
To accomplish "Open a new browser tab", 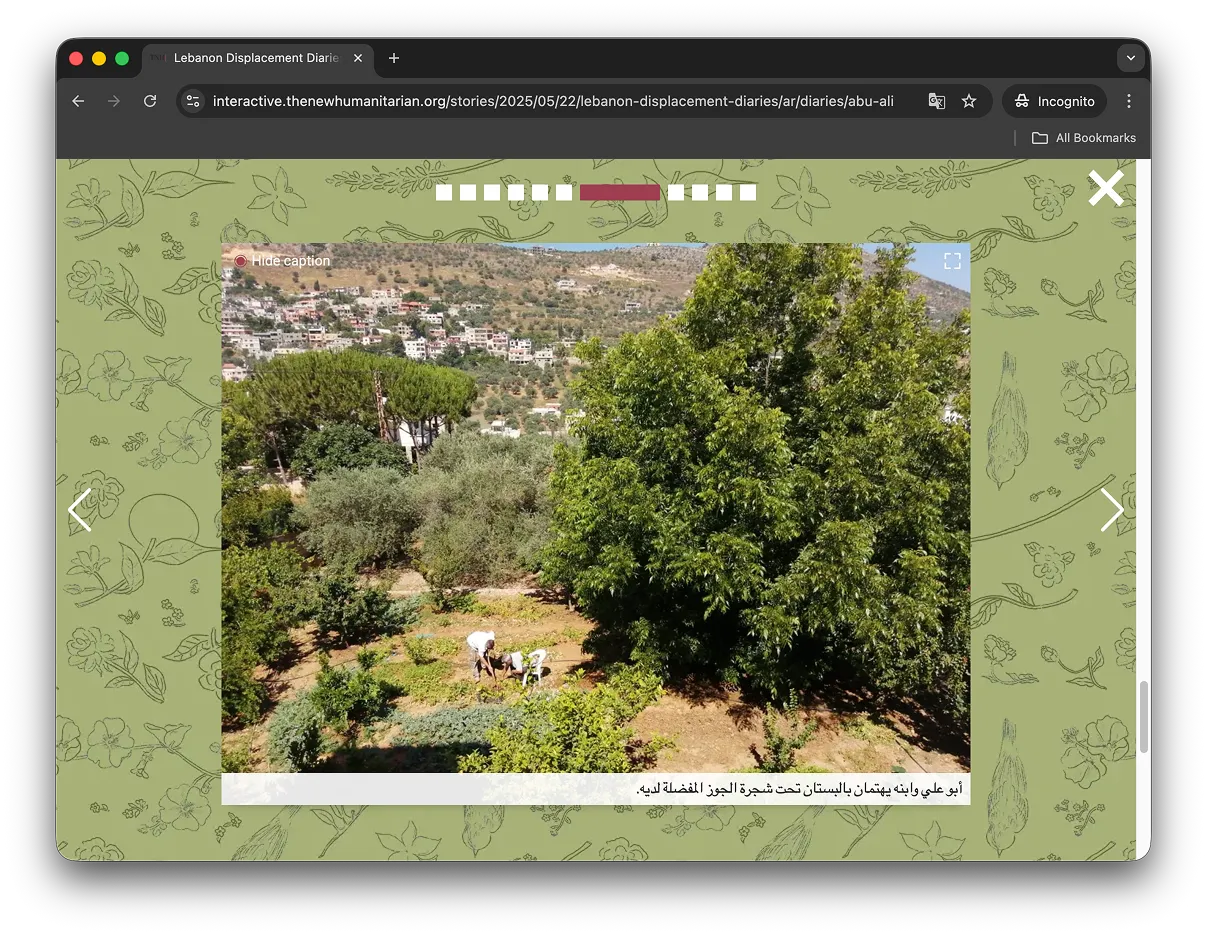I will click(x=394, y=58).
